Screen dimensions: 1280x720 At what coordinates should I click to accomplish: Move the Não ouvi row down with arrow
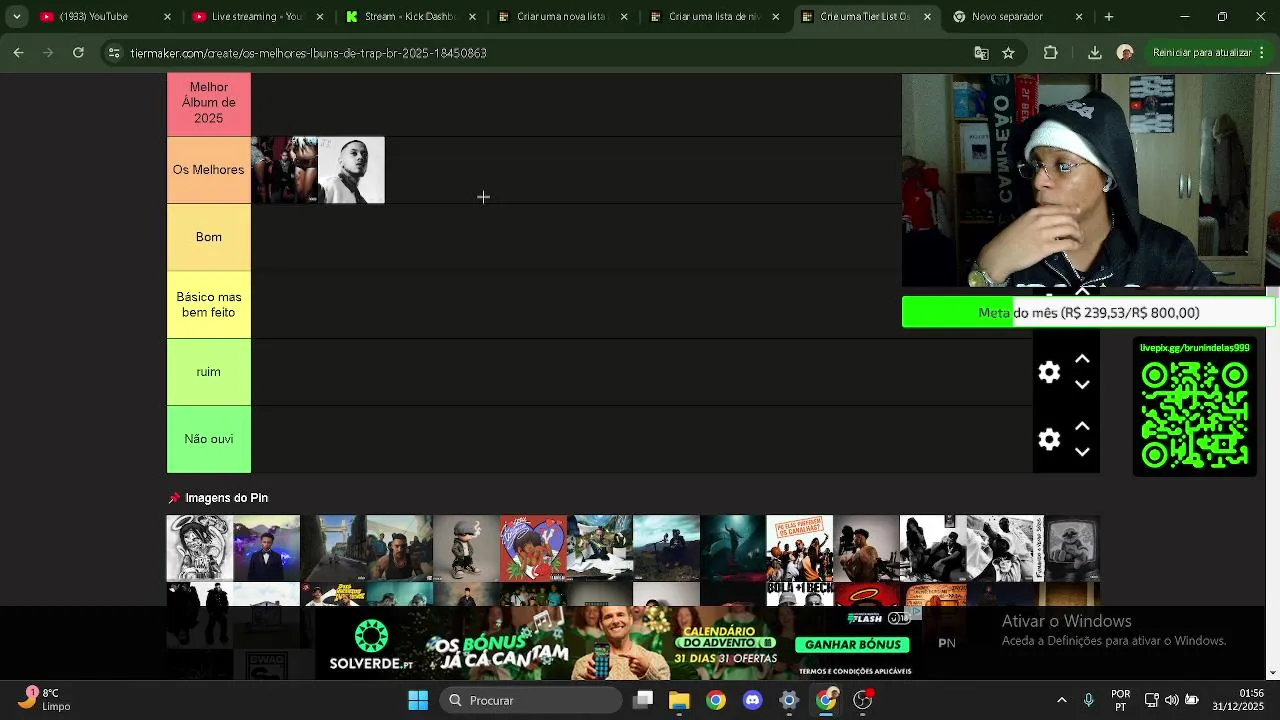(1082, 452)
